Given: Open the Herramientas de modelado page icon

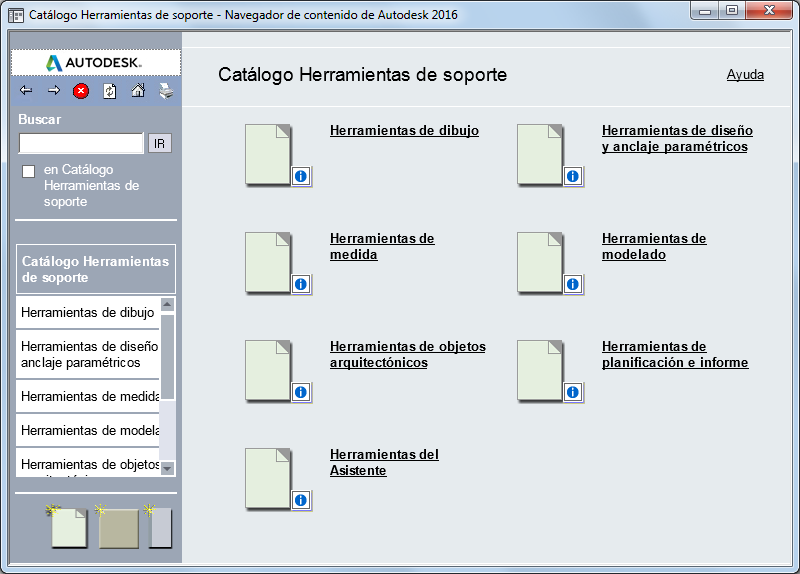Looking at the screenshot, I should click(540, 263).
